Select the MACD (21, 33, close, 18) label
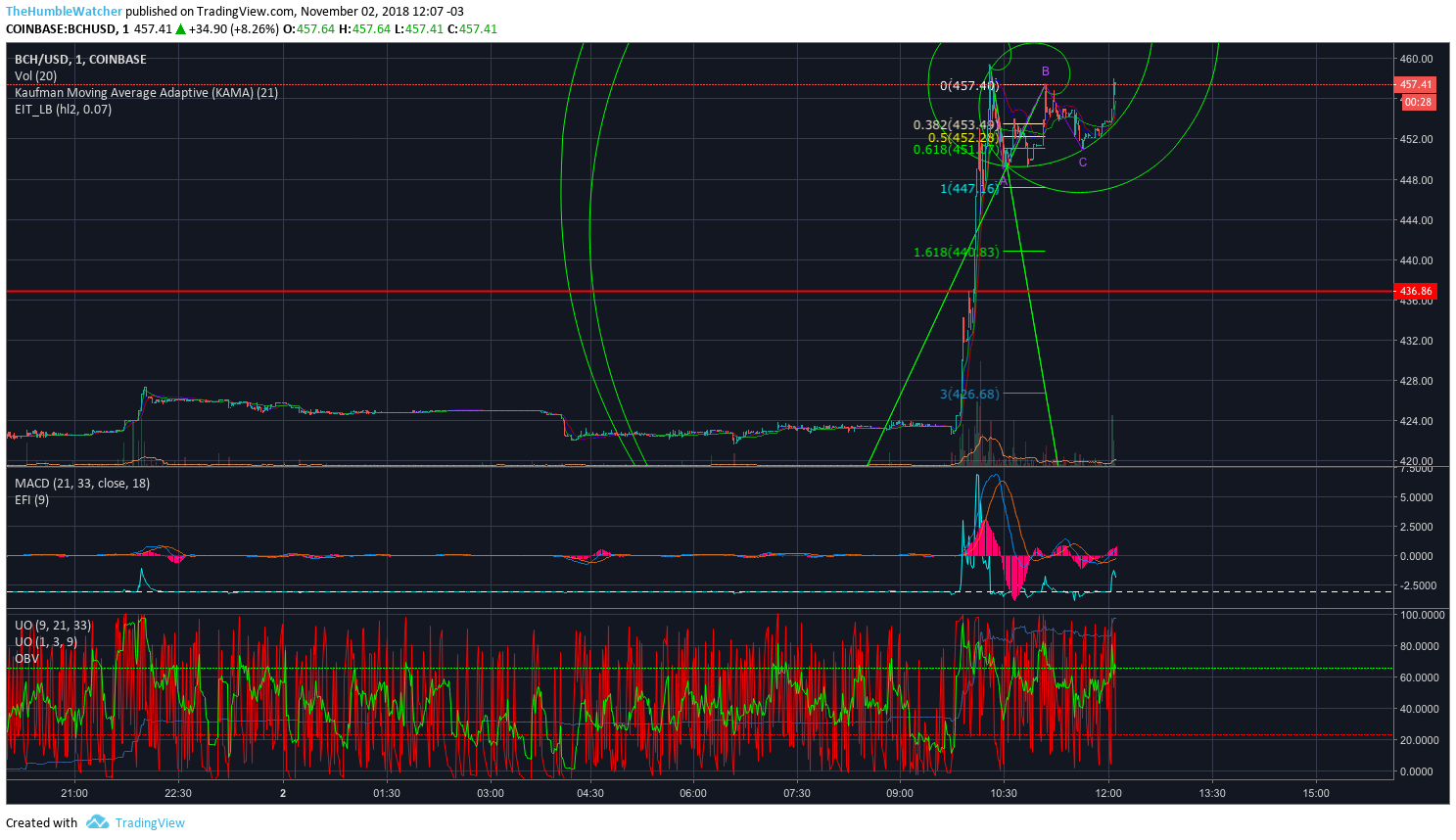This screenshot has height=840, width=1456. click(x=82, y=483)
